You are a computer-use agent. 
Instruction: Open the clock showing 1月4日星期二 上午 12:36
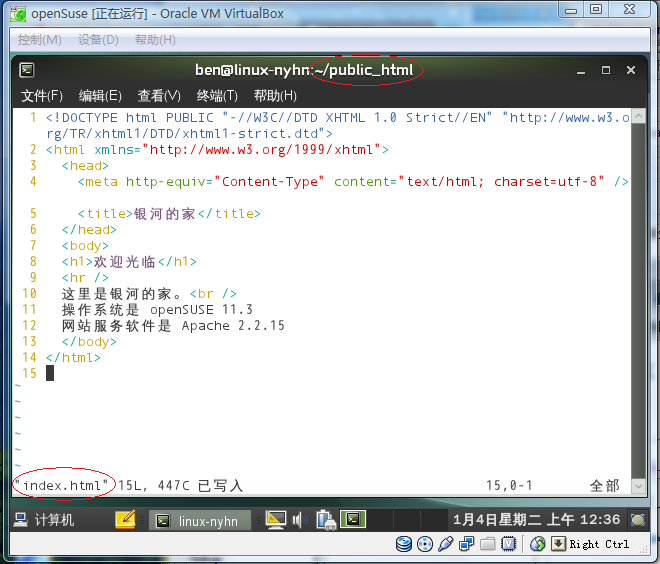536,520
